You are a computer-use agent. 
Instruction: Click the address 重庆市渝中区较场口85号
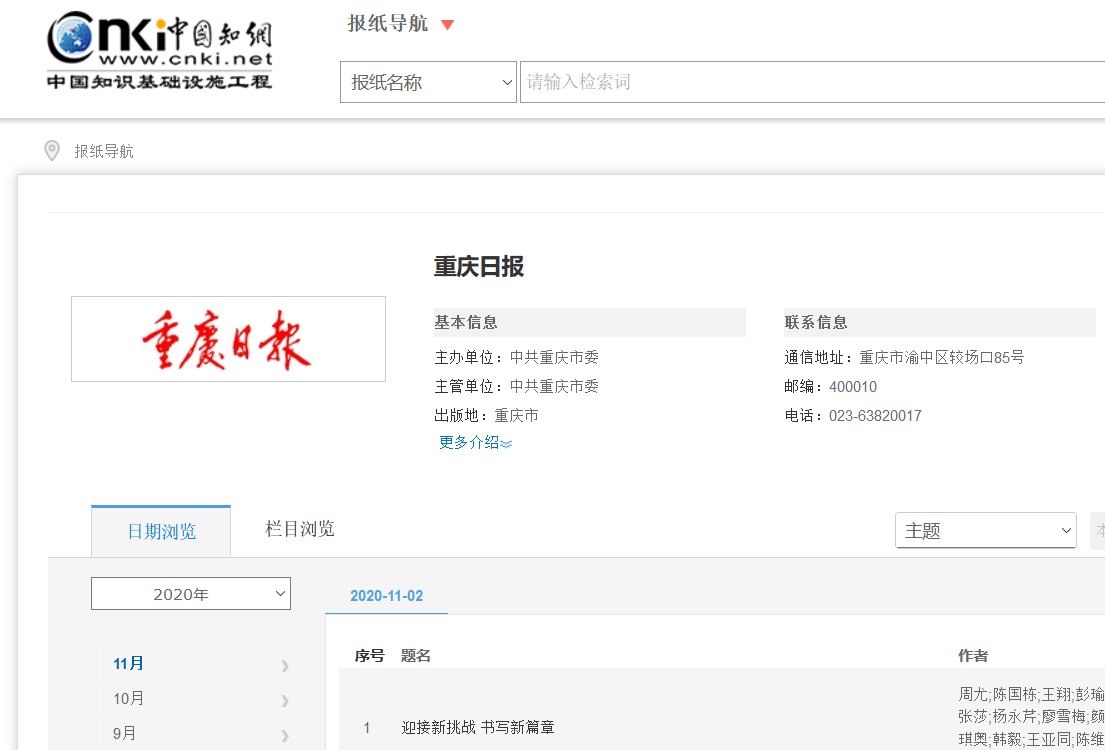(x=942, y=357)
